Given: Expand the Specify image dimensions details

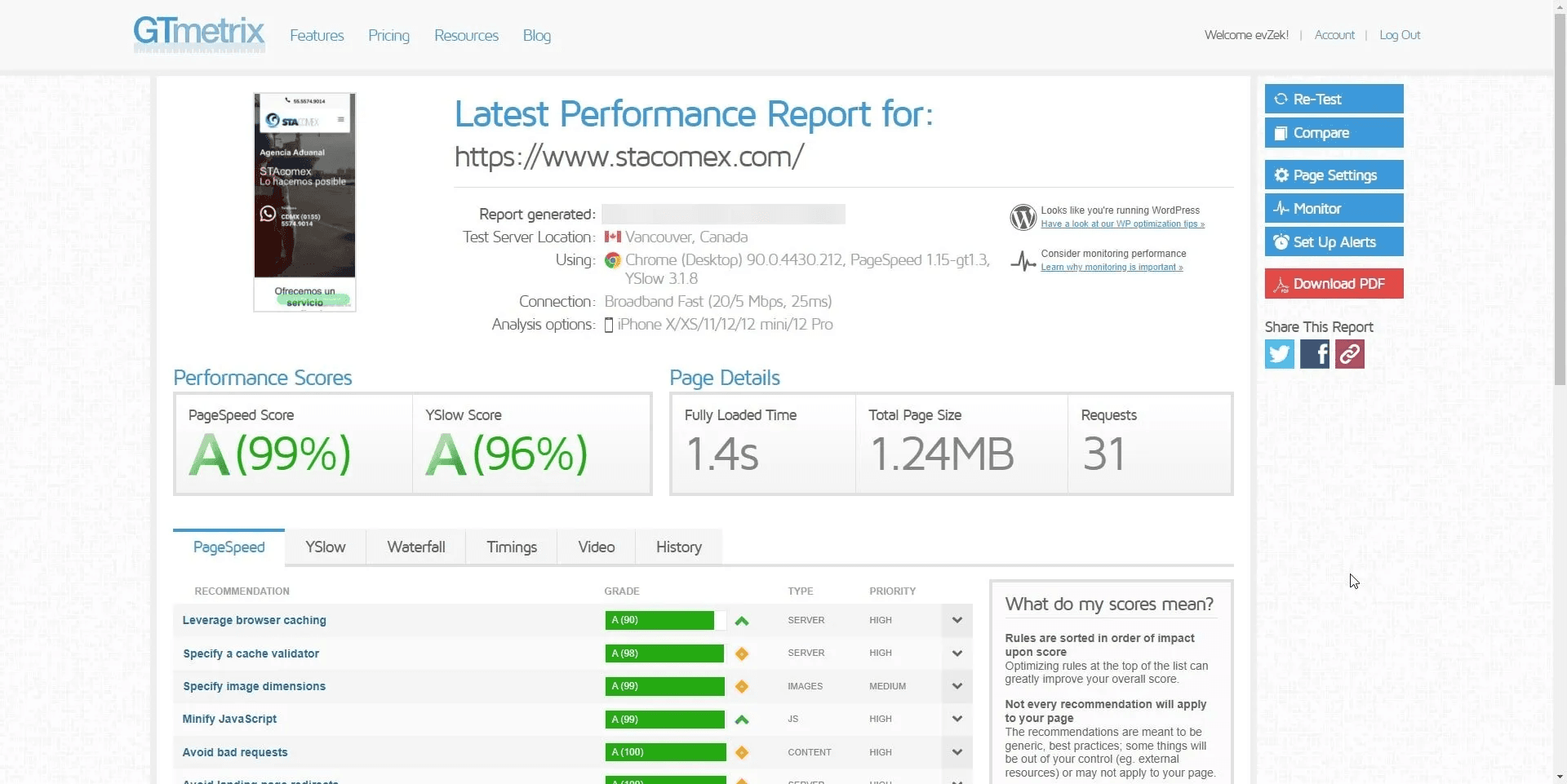Looking at the screenshot, I should coord(957,686).
